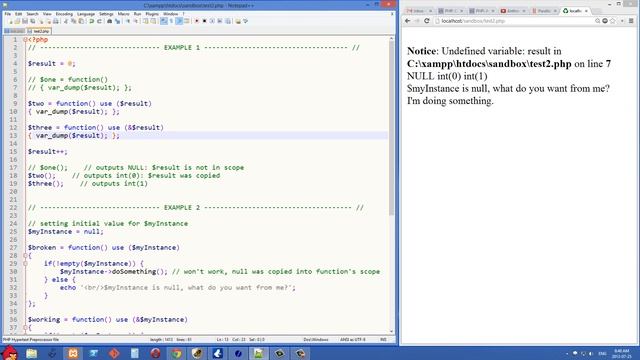
Task: Click the Redo toolbar icon
Action: 100,21
